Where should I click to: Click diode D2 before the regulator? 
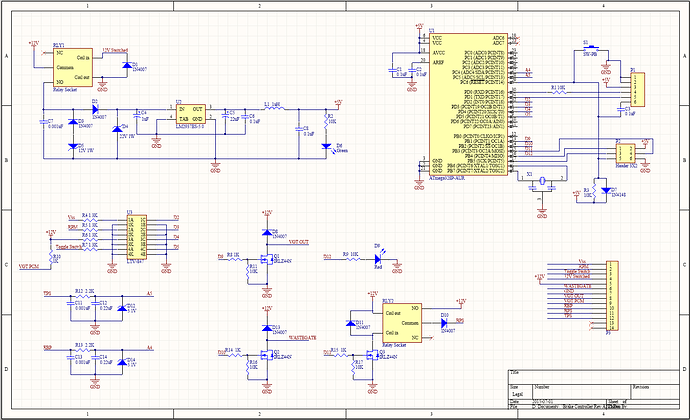[95, 109]
